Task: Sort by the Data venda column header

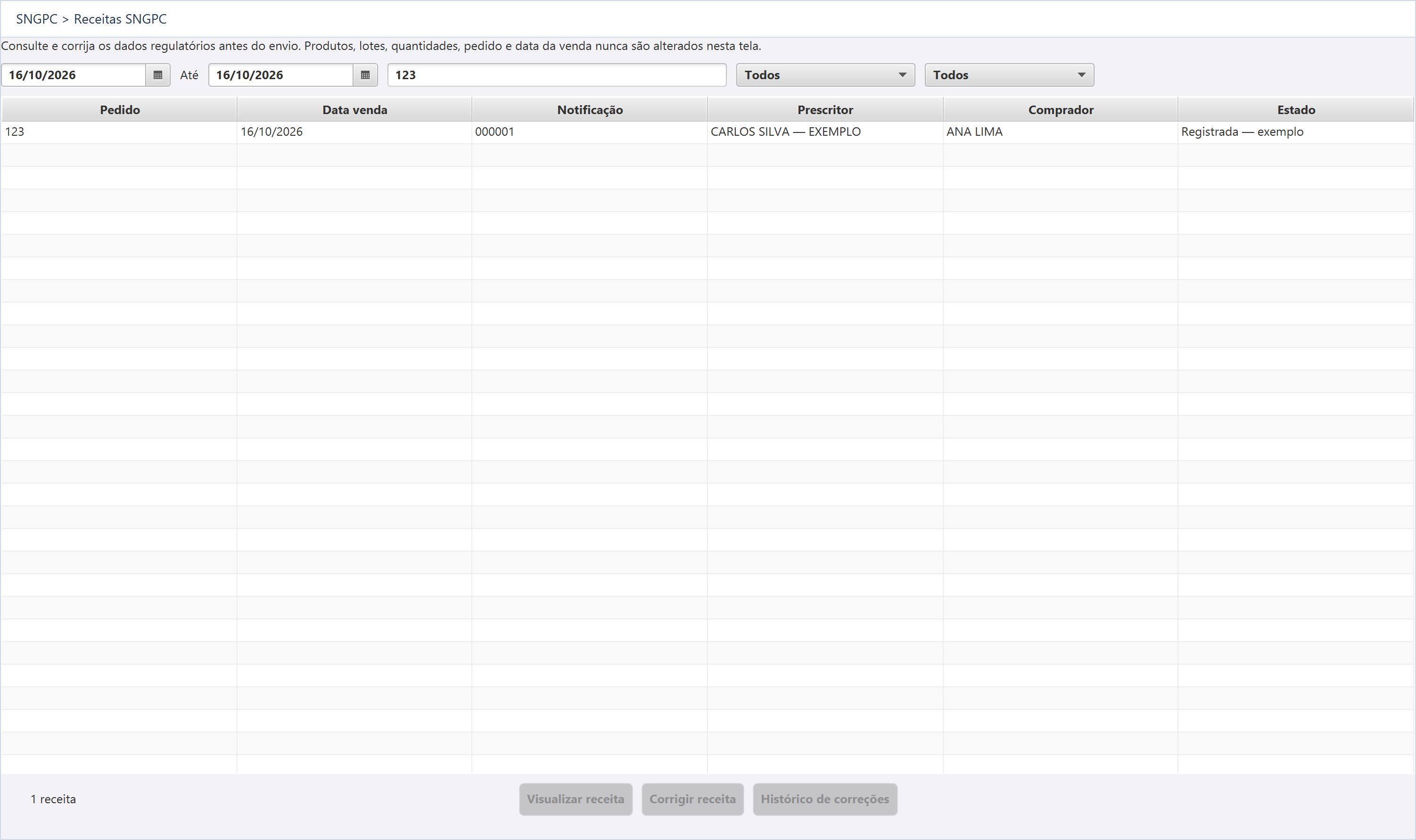Action: pos(355,110)
